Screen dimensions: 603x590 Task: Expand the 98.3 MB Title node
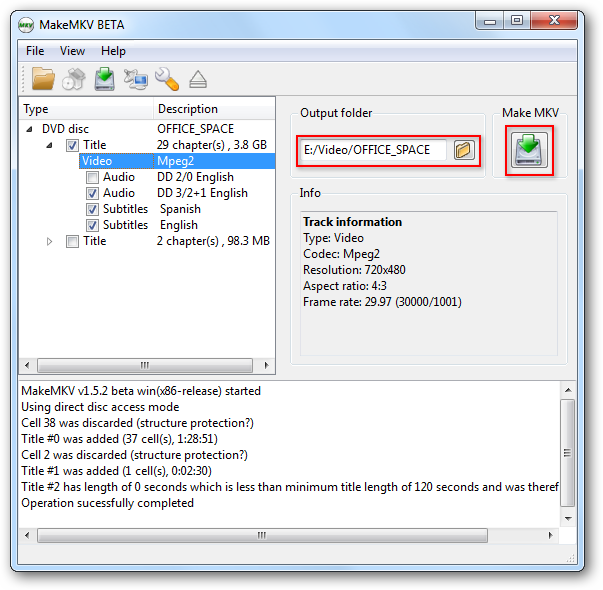[x=50, y=242]
